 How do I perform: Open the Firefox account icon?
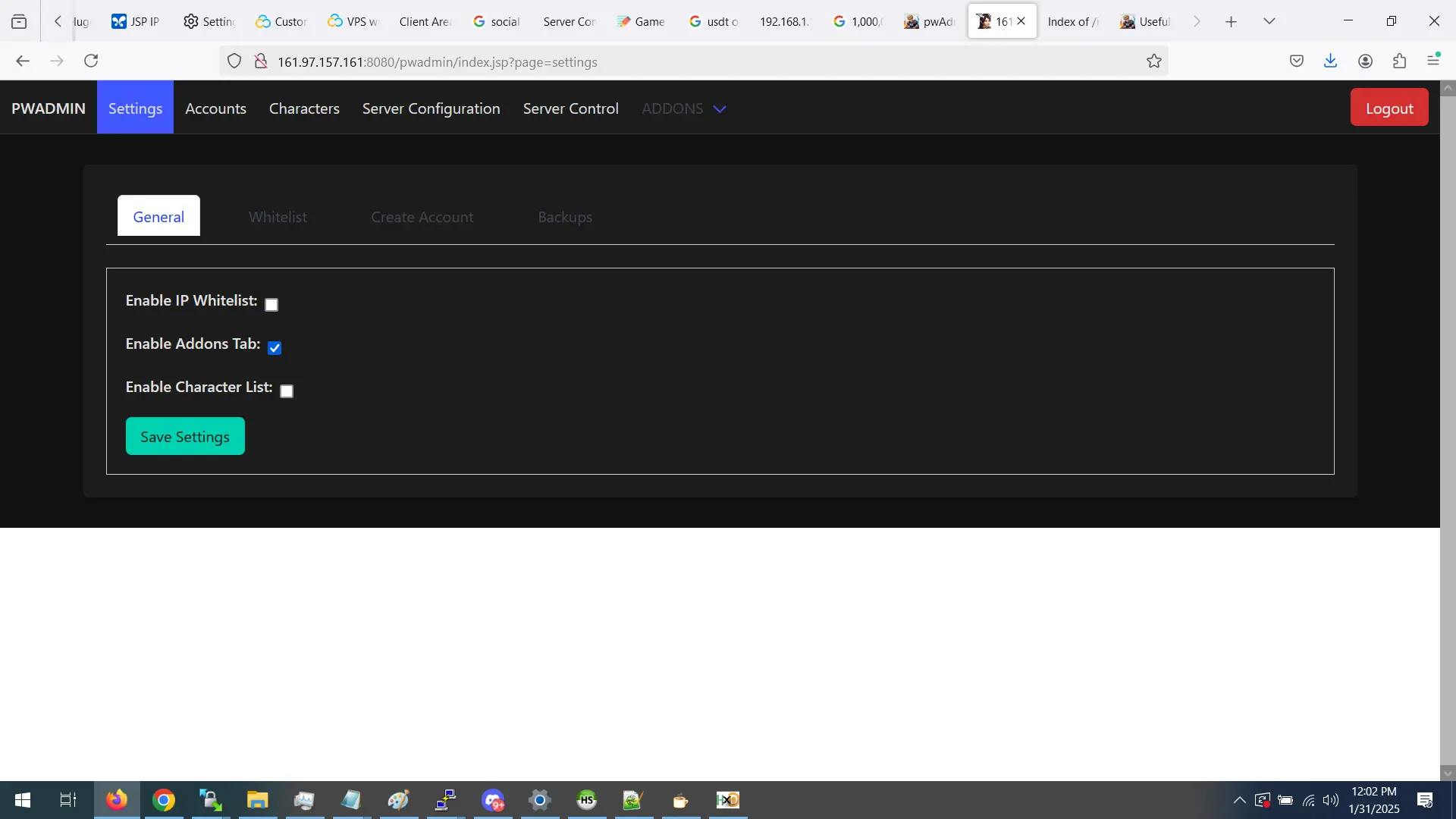(1366, 61)
